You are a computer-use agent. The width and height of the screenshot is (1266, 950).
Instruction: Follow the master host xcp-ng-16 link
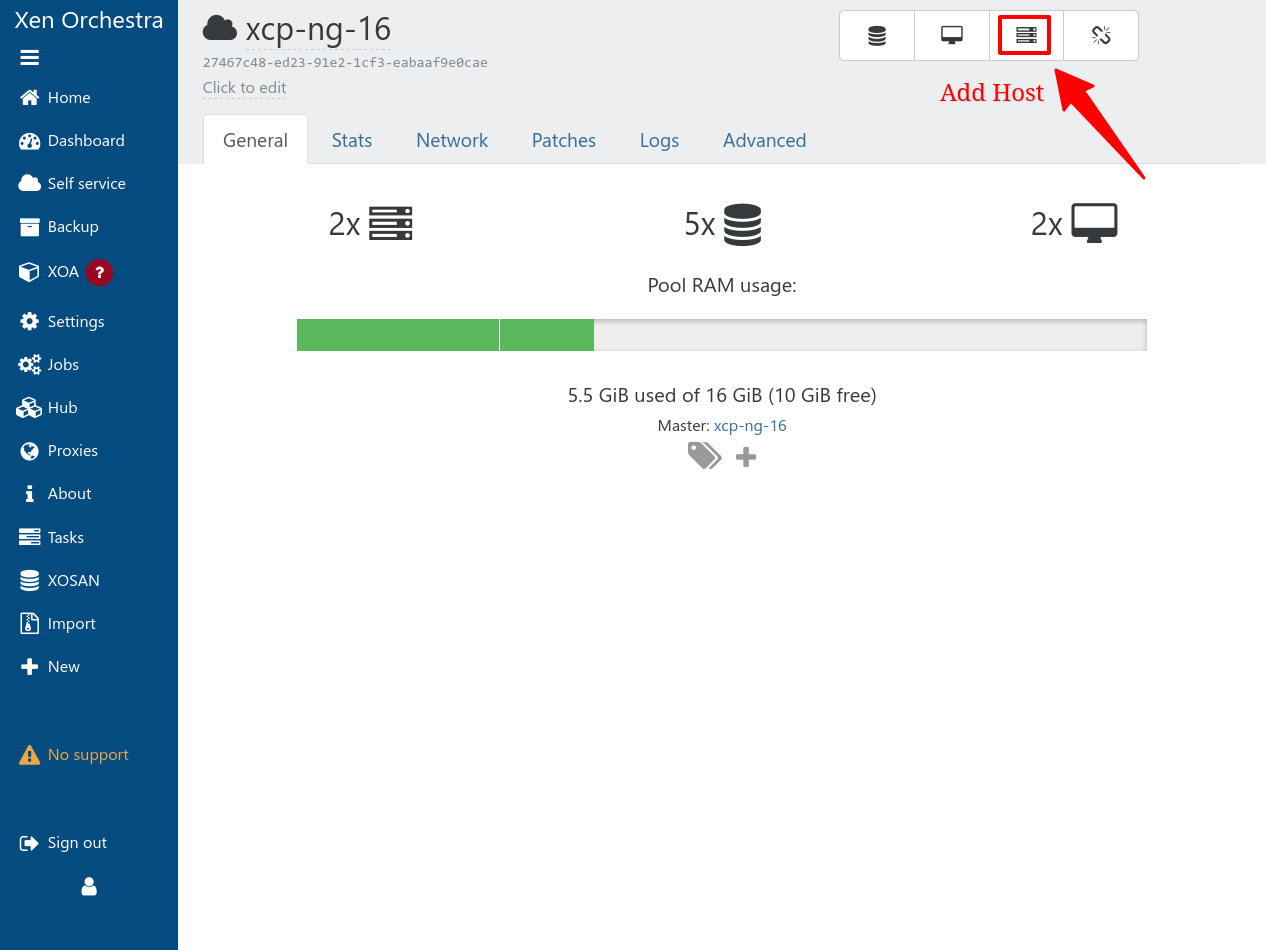click(750, 426)
